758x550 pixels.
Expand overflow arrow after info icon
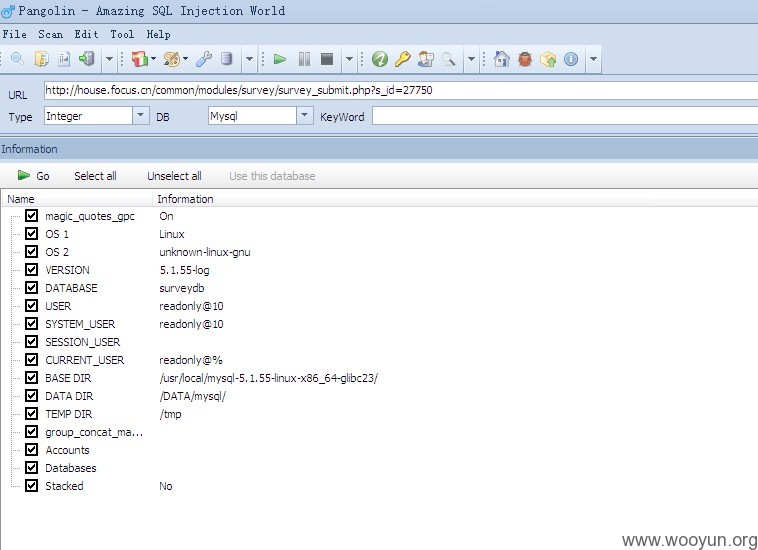coord(593,59)
